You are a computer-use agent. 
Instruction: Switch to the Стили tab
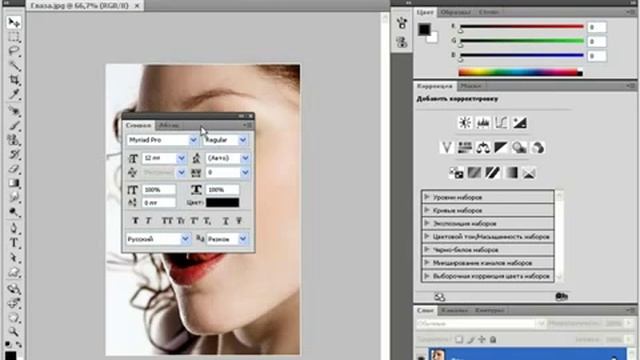(x=488, y=12)
